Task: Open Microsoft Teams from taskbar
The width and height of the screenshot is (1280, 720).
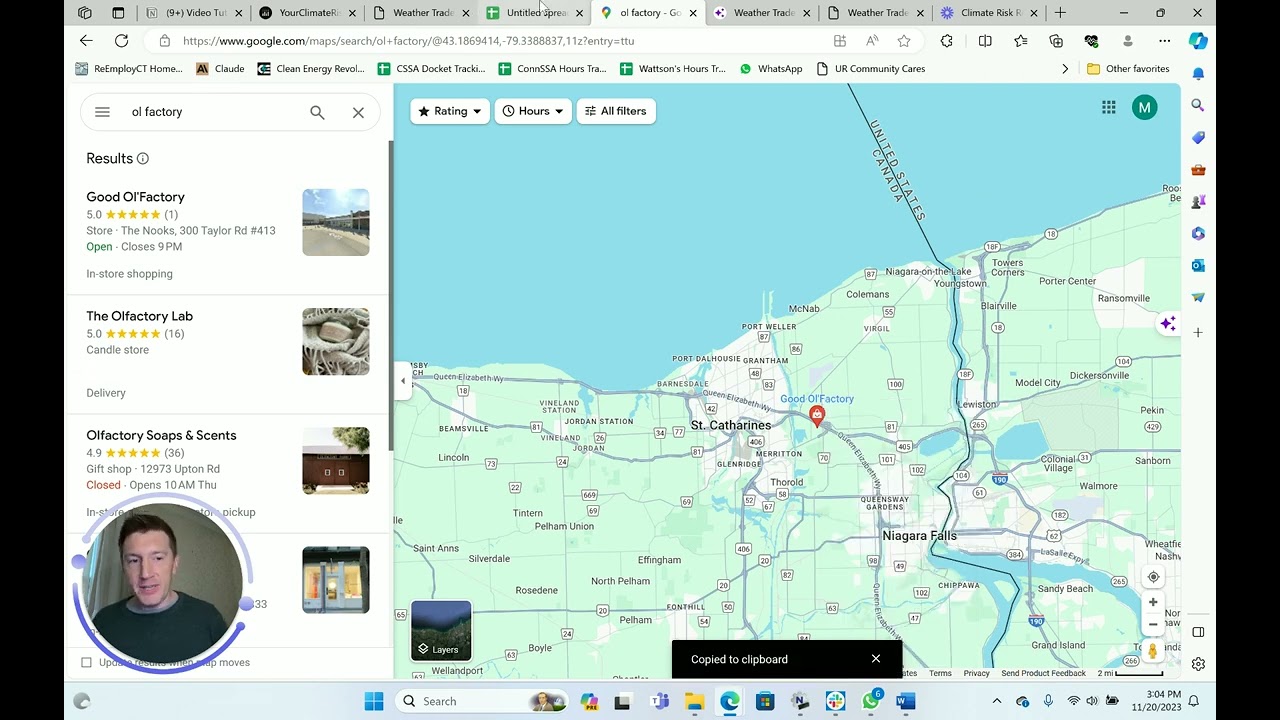Action: (659, 701)
